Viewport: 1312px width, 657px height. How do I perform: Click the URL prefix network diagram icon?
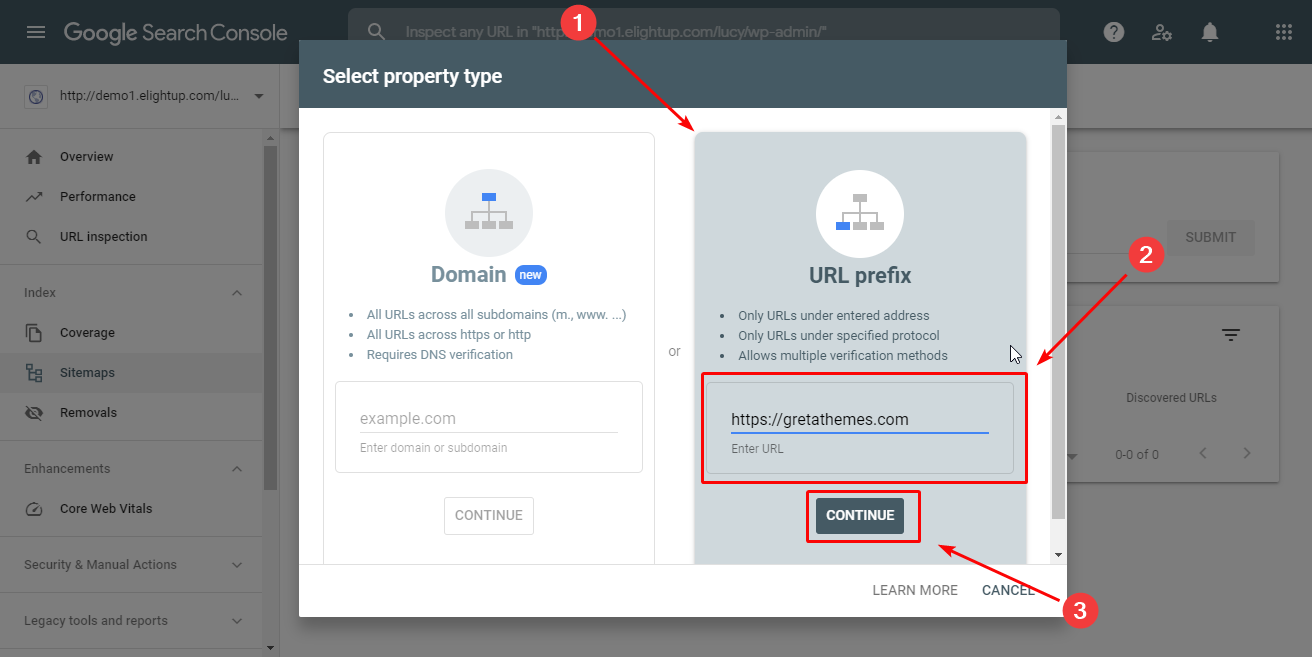click(860, 214)
